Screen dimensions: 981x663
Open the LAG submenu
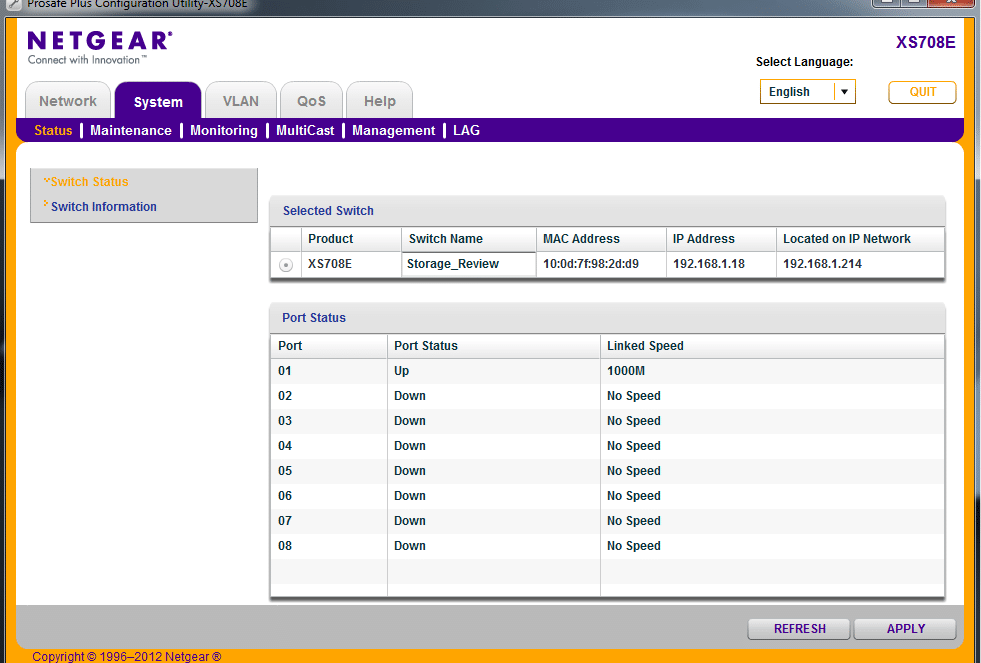[x=467, y=130]
